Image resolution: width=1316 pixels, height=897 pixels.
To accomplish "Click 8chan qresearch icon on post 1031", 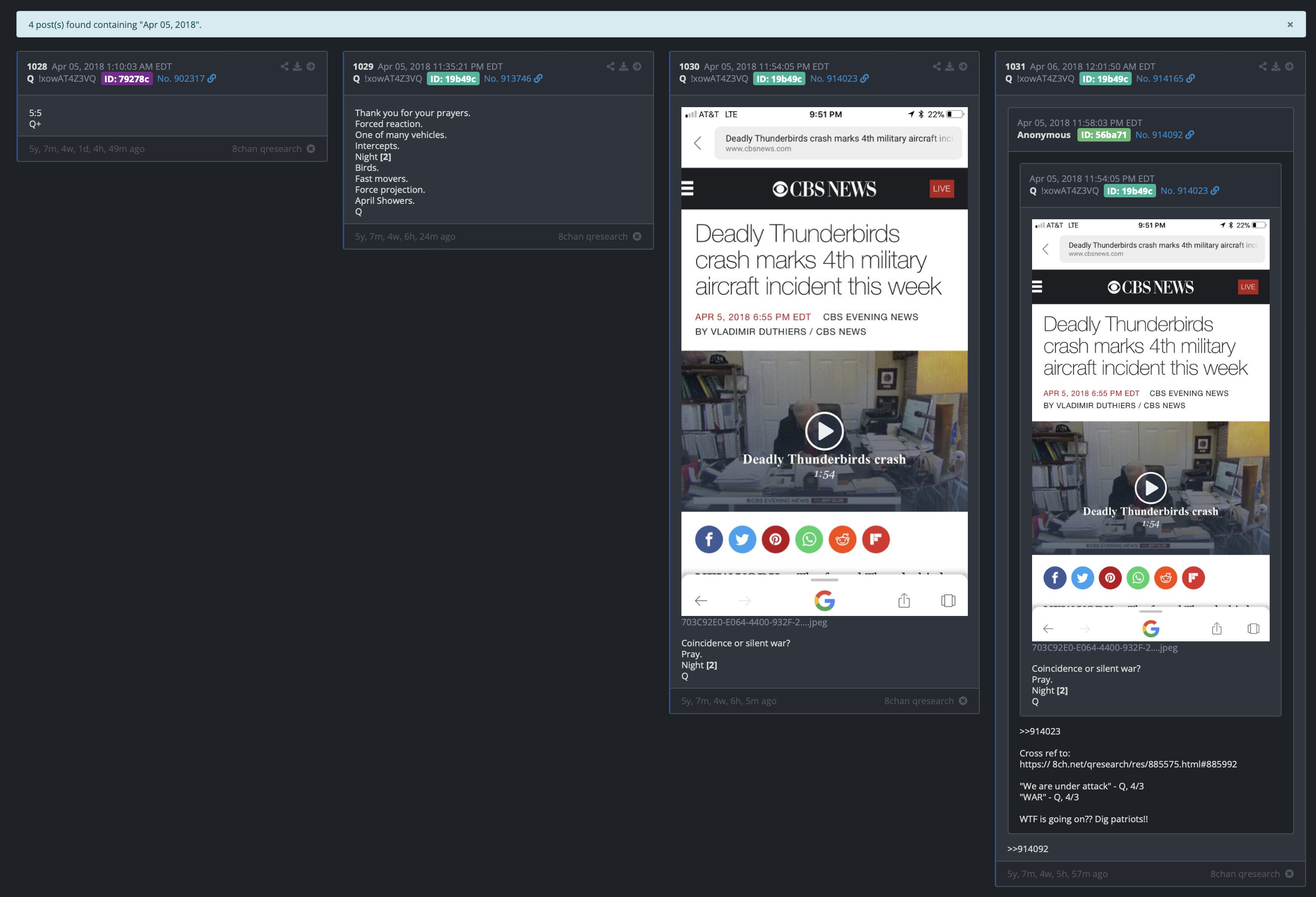I will (1289, 874).
